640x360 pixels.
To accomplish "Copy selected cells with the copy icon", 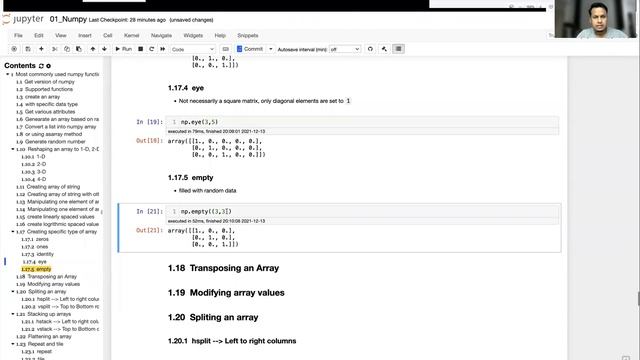I will click(67, 49).
